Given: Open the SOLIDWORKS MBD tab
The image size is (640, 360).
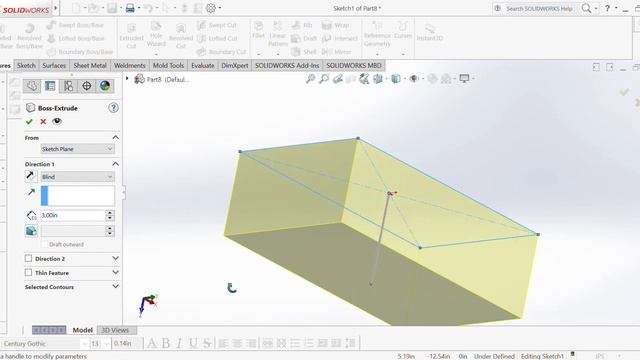Looking at the screenshot, I should click(x=354, y=65).
